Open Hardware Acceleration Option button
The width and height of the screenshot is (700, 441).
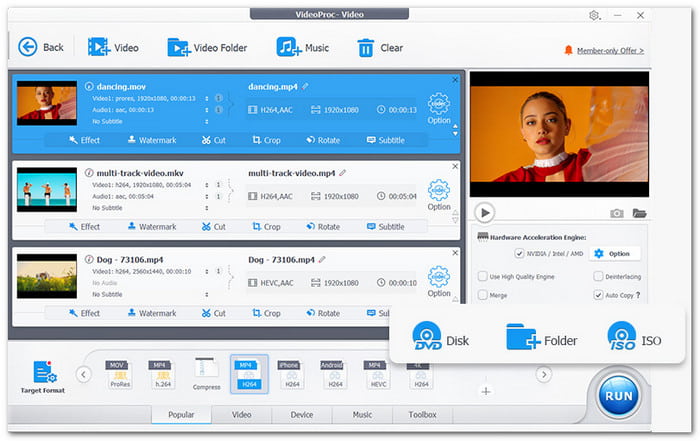pyautogui.click(x=615, y=254)
